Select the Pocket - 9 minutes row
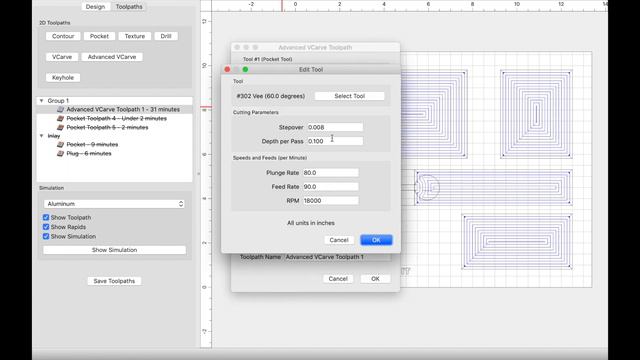Image resolution: width=640 pixels, height=360 pixels. (115, 144)
